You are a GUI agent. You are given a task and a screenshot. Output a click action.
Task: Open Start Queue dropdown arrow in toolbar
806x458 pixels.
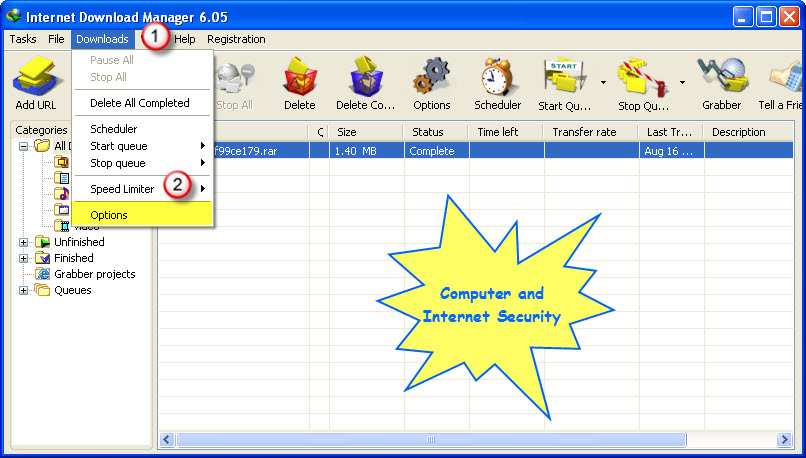[x=603, y=82]
